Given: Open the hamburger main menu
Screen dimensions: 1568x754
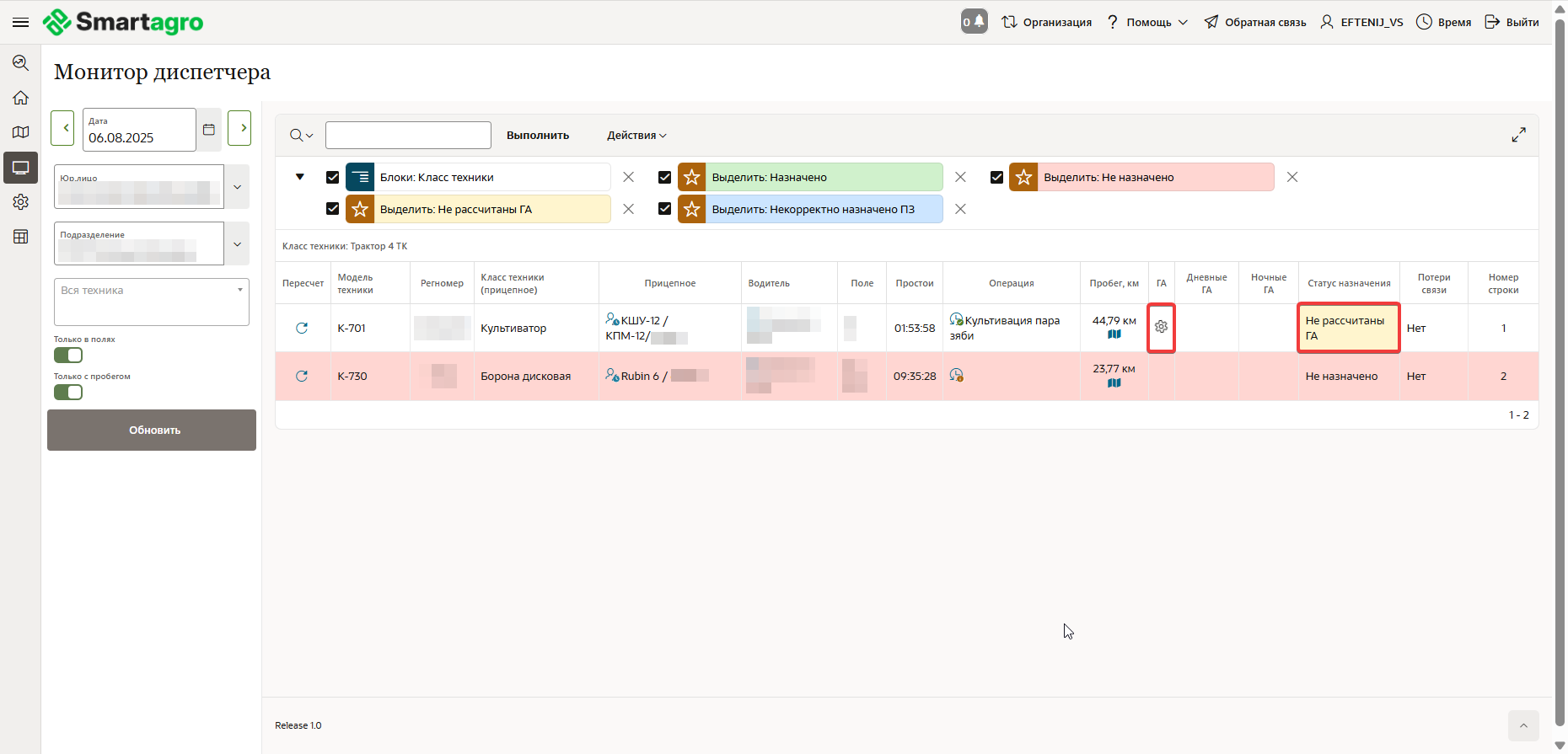Looking at the screenshot, I should [x=21, y=22].
